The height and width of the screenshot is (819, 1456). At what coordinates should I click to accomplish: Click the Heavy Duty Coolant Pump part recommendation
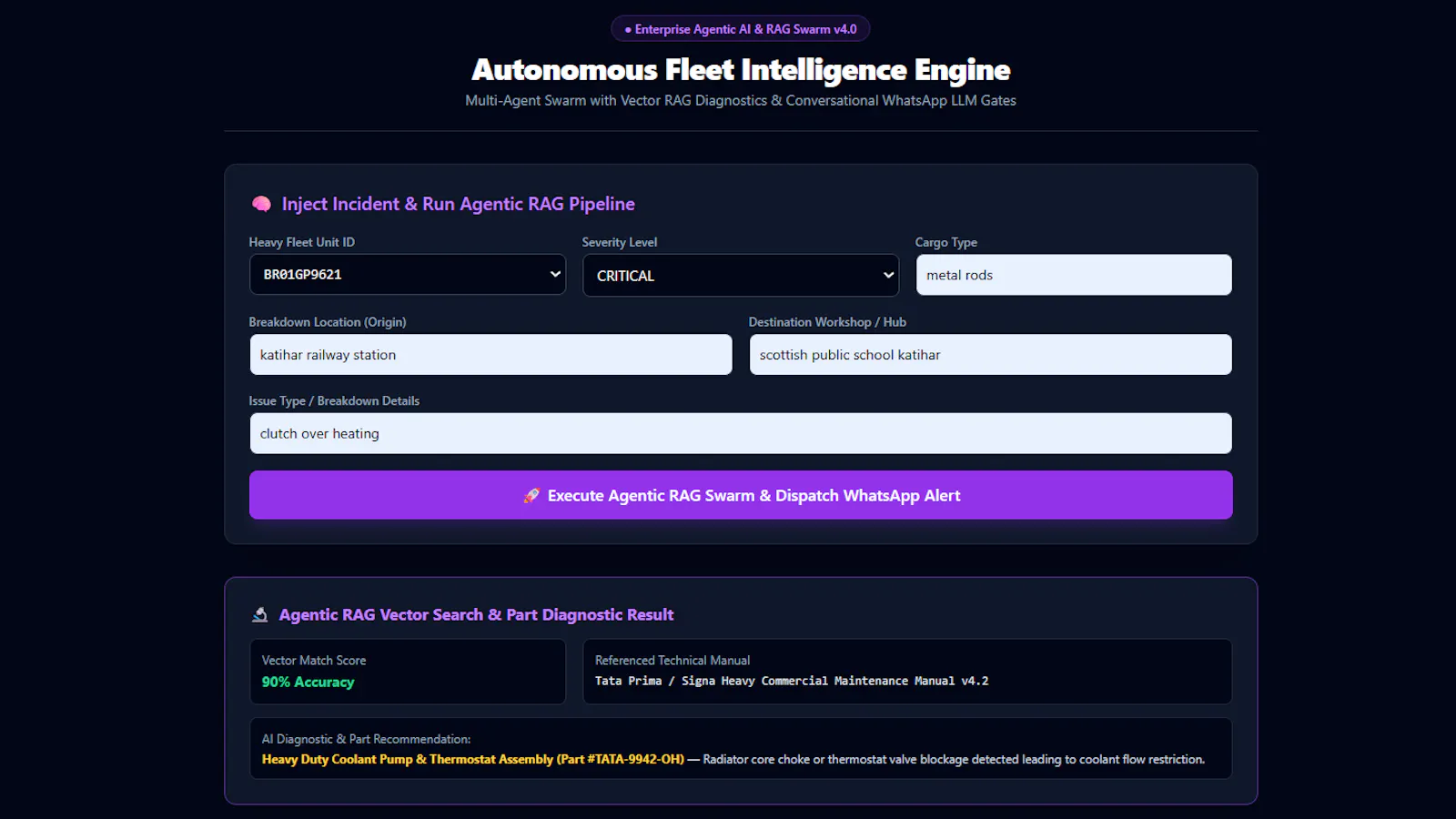click(473, 760)
